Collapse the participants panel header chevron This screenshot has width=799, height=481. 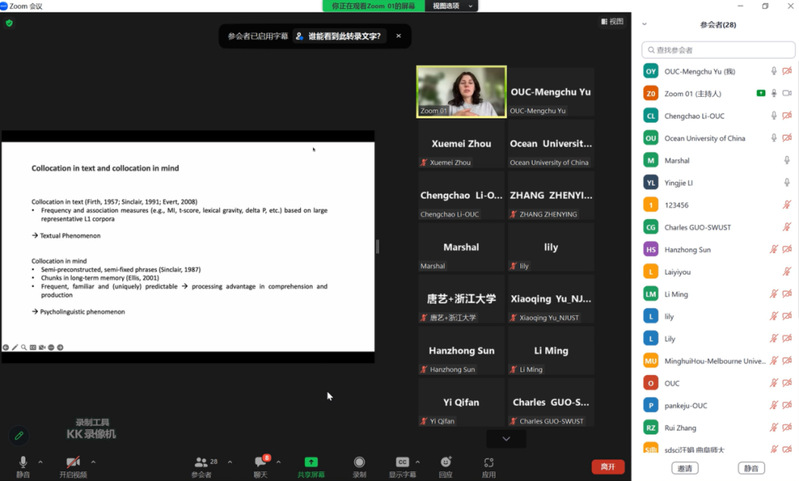[x=645, y=24]
